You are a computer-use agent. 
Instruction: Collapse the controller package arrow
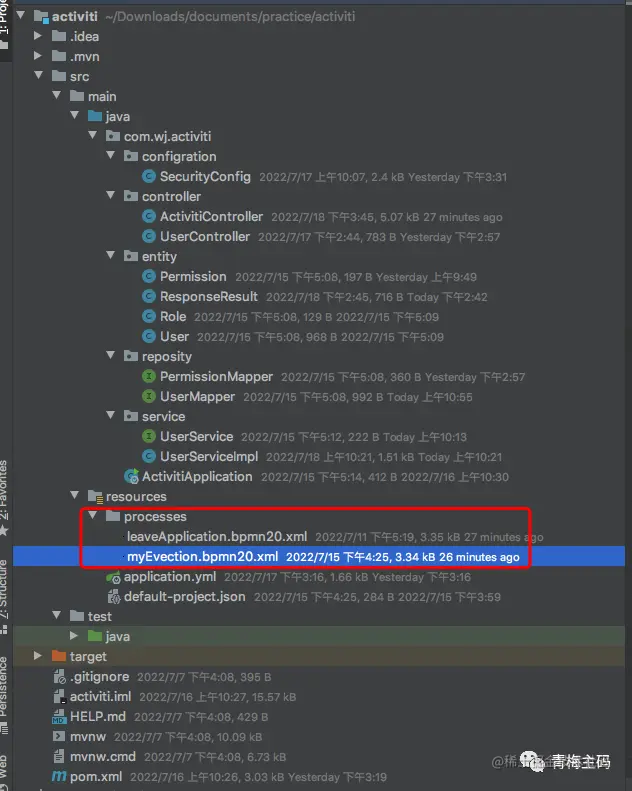pos(111,195)
